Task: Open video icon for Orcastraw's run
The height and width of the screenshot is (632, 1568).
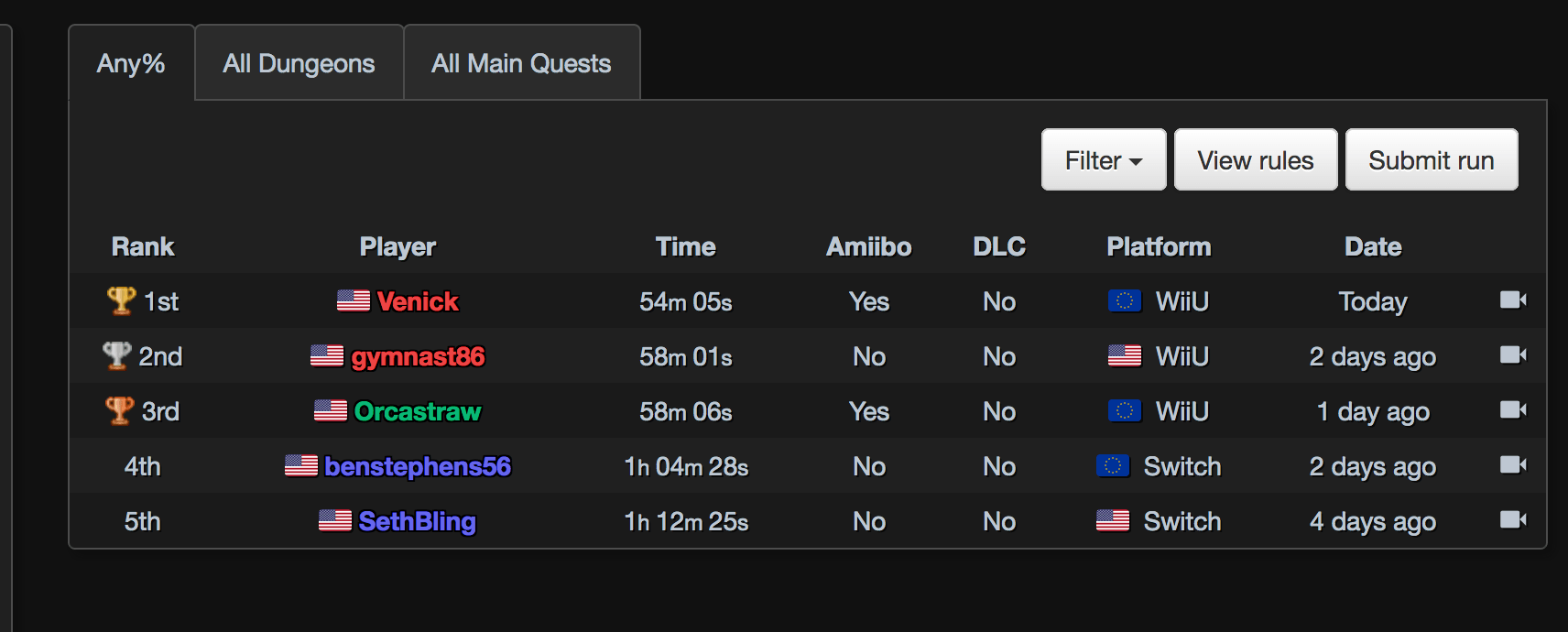Action: pyautogui.click(x=1513, y=409)
